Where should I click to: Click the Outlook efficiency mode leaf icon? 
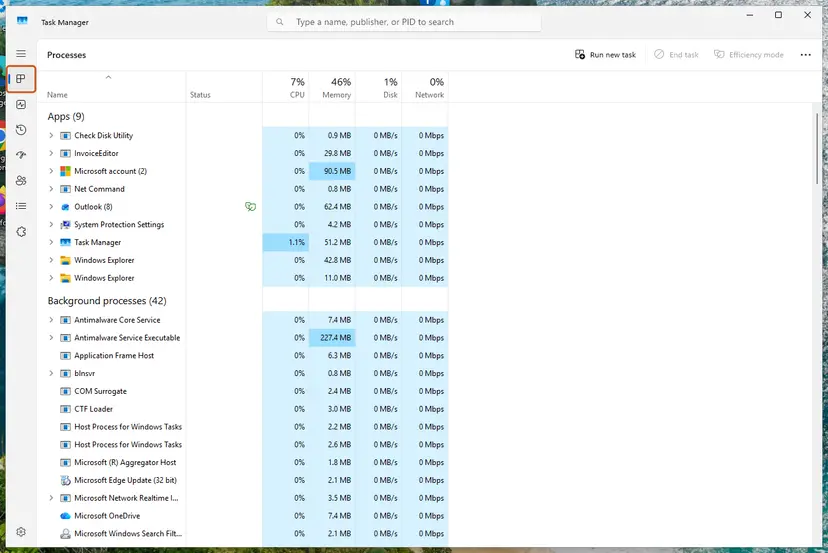250,207
